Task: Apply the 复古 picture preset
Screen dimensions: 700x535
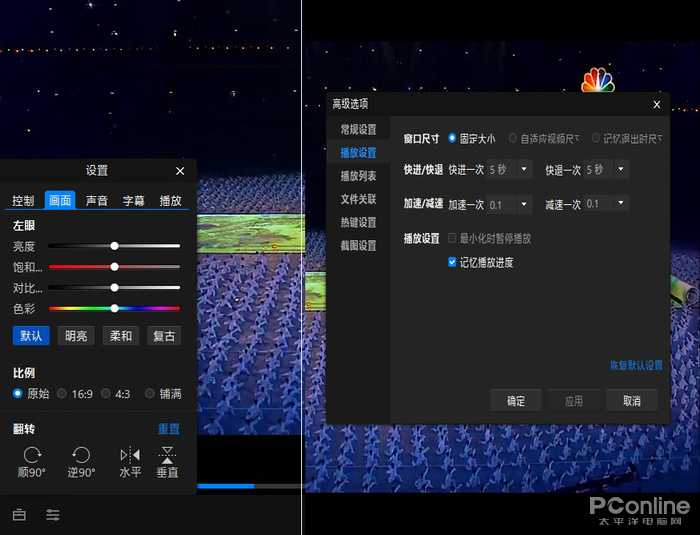Action: [x=164, y=336]
